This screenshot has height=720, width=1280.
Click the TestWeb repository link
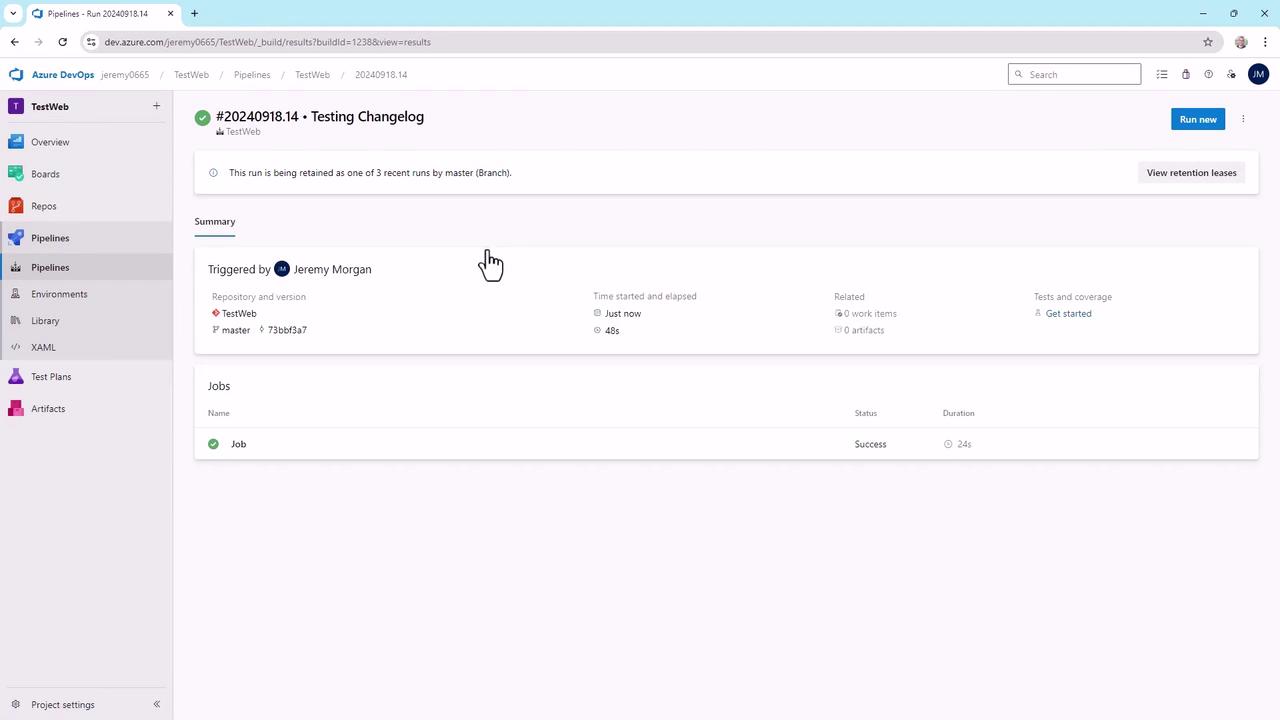pos(239,314)
